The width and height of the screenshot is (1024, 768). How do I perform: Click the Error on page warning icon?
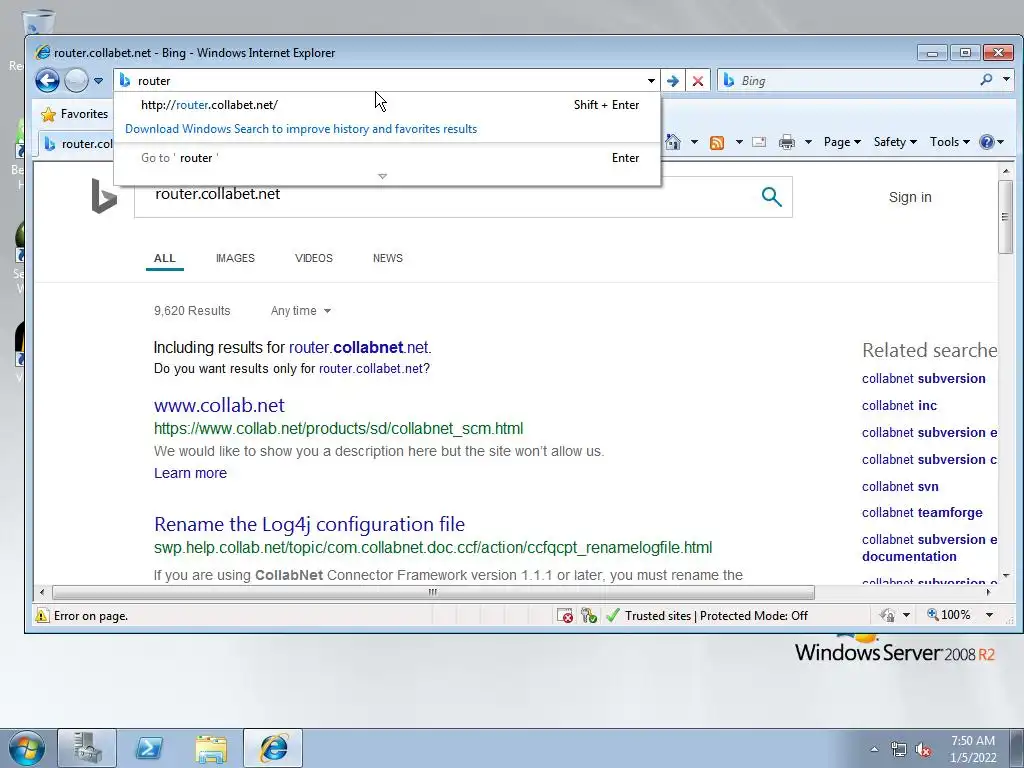(42, 615)
